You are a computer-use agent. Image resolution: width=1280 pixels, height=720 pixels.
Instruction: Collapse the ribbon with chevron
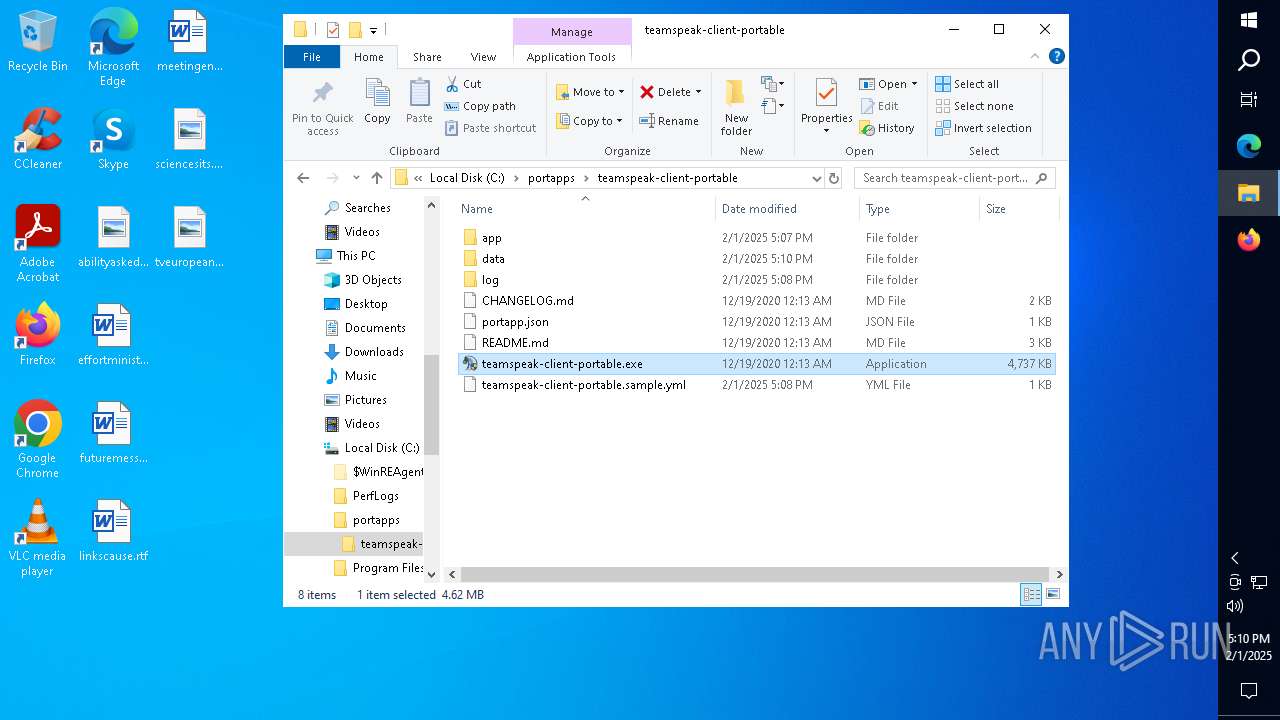coord(1035,57)
